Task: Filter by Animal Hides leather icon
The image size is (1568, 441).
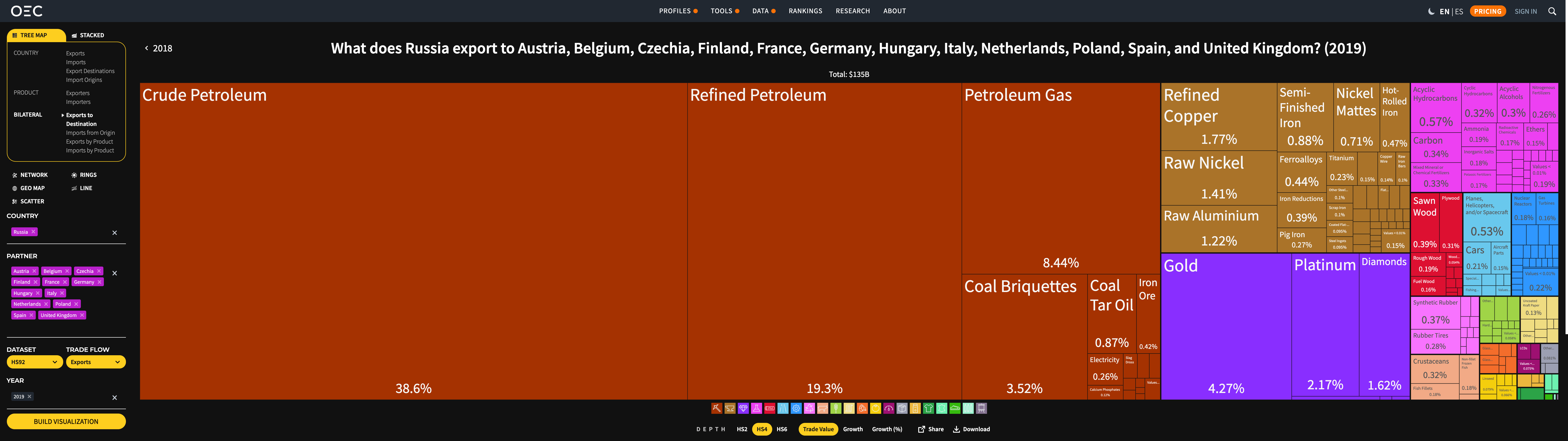Action: (x=942, y=409)
